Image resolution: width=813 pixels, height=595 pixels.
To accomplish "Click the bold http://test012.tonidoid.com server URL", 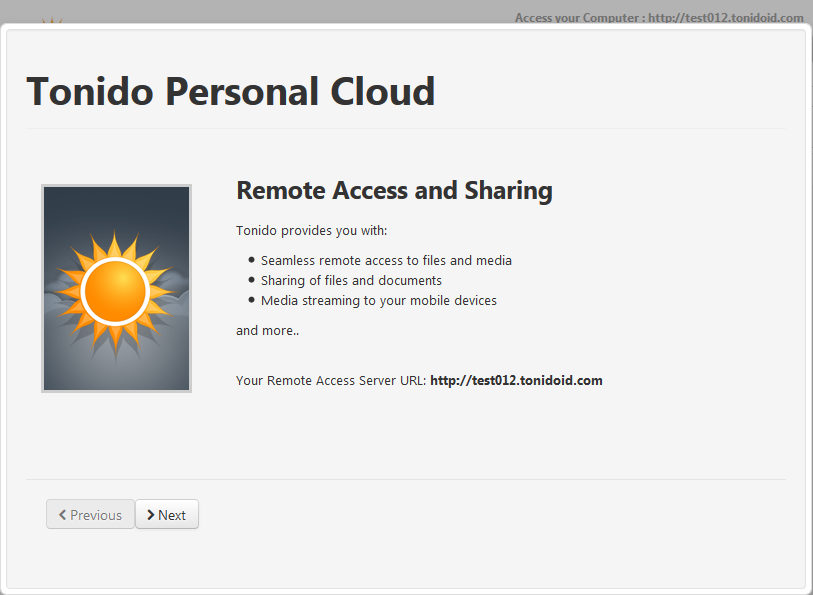I will (516, 380).
